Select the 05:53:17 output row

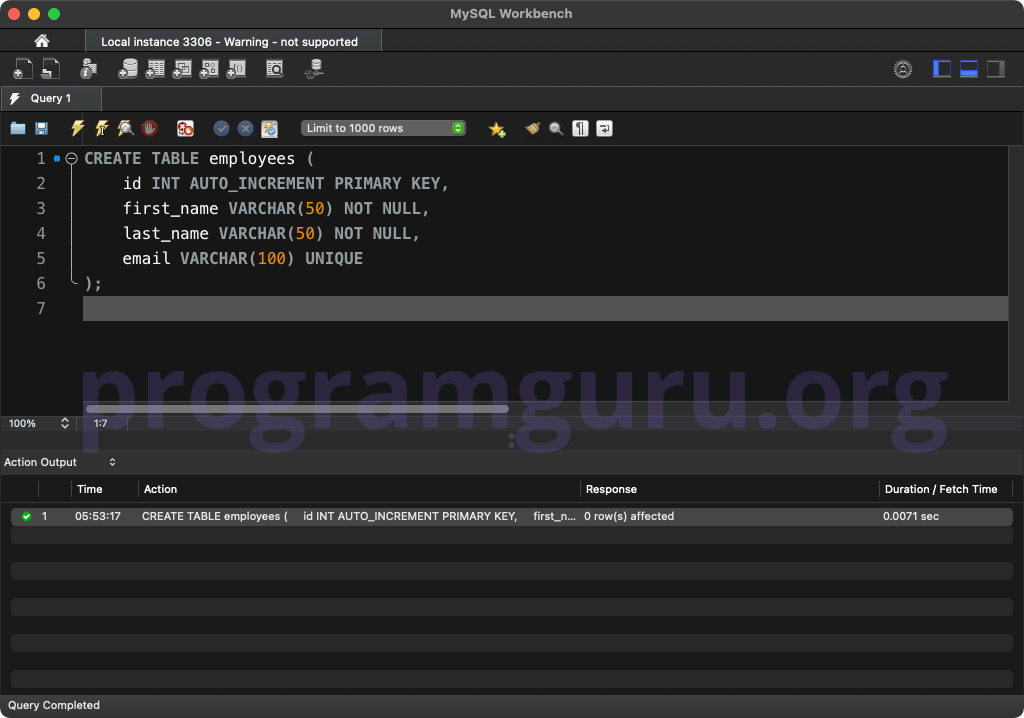pyautogui.click(x=511, y=516)
